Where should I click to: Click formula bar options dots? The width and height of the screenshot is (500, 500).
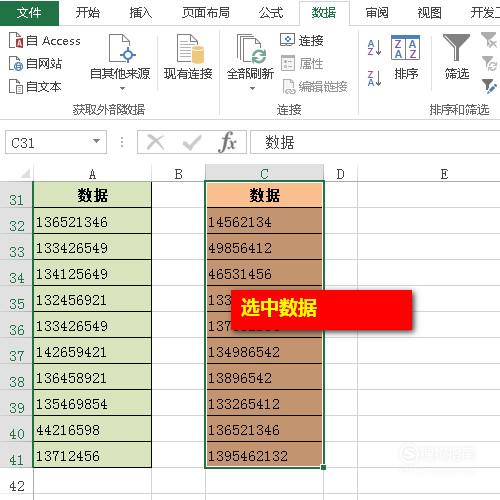(122, 142)
